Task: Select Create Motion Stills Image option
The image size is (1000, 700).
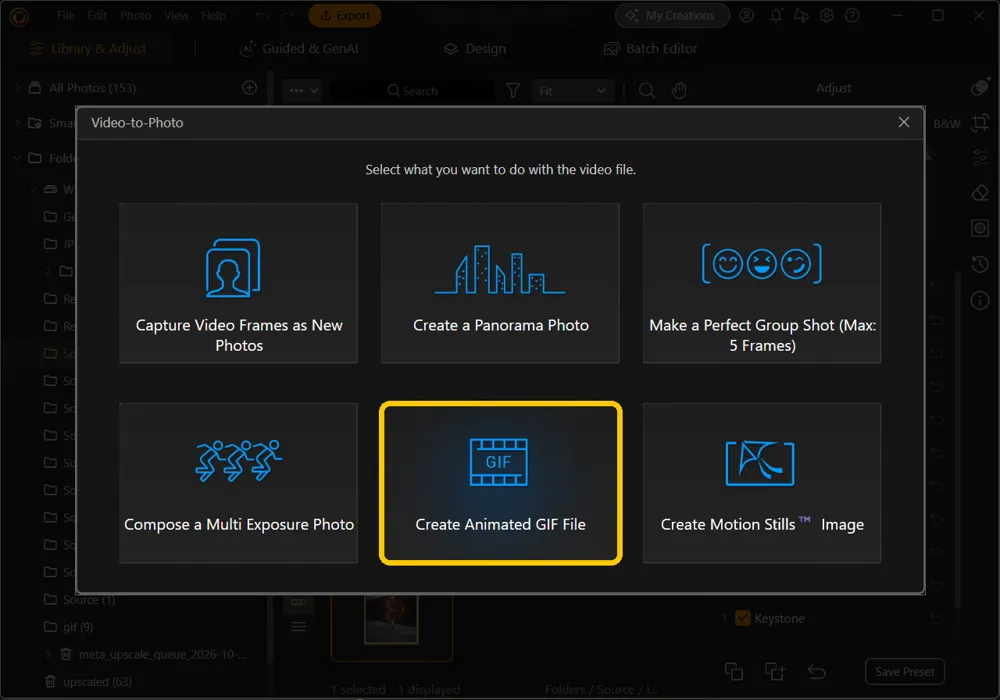Action: click(762, 483)
